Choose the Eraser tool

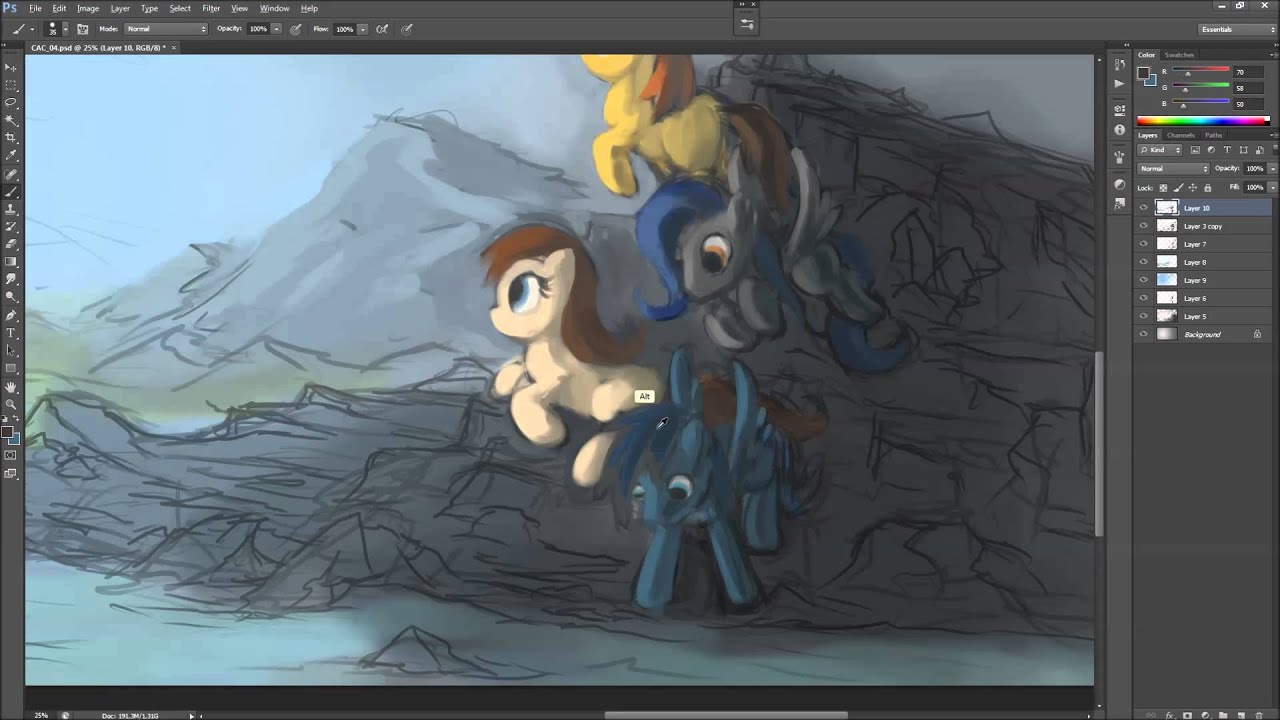pyautogui.click(x=11, y=244)
